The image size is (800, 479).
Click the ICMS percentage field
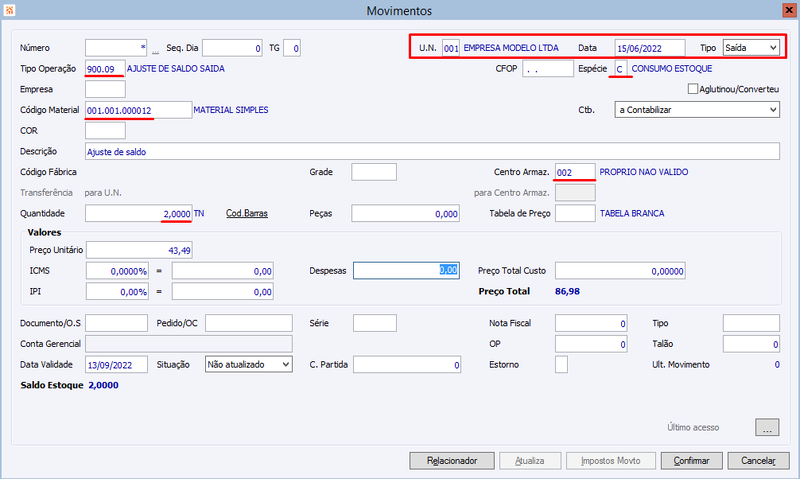117,271
